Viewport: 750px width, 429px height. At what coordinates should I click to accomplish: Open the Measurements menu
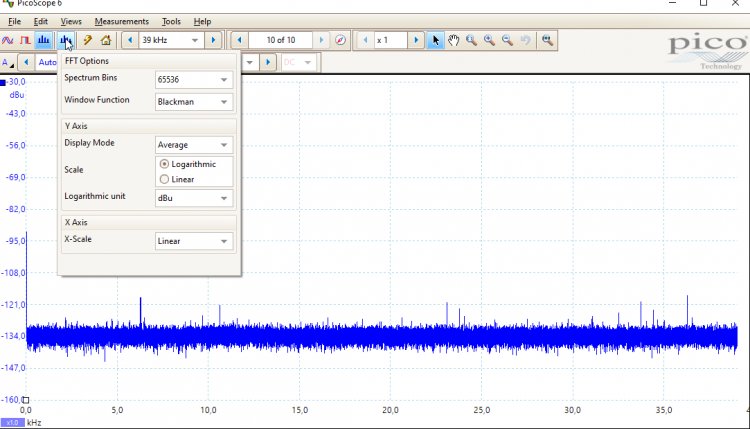click(x=121, y=22)
